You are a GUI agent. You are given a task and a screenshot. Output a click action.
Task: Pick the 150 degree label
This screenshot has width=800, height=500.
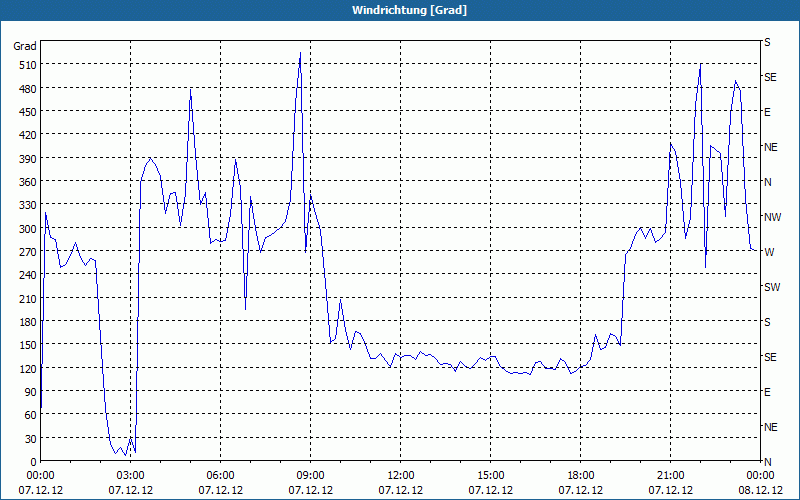tap(28, 345)
